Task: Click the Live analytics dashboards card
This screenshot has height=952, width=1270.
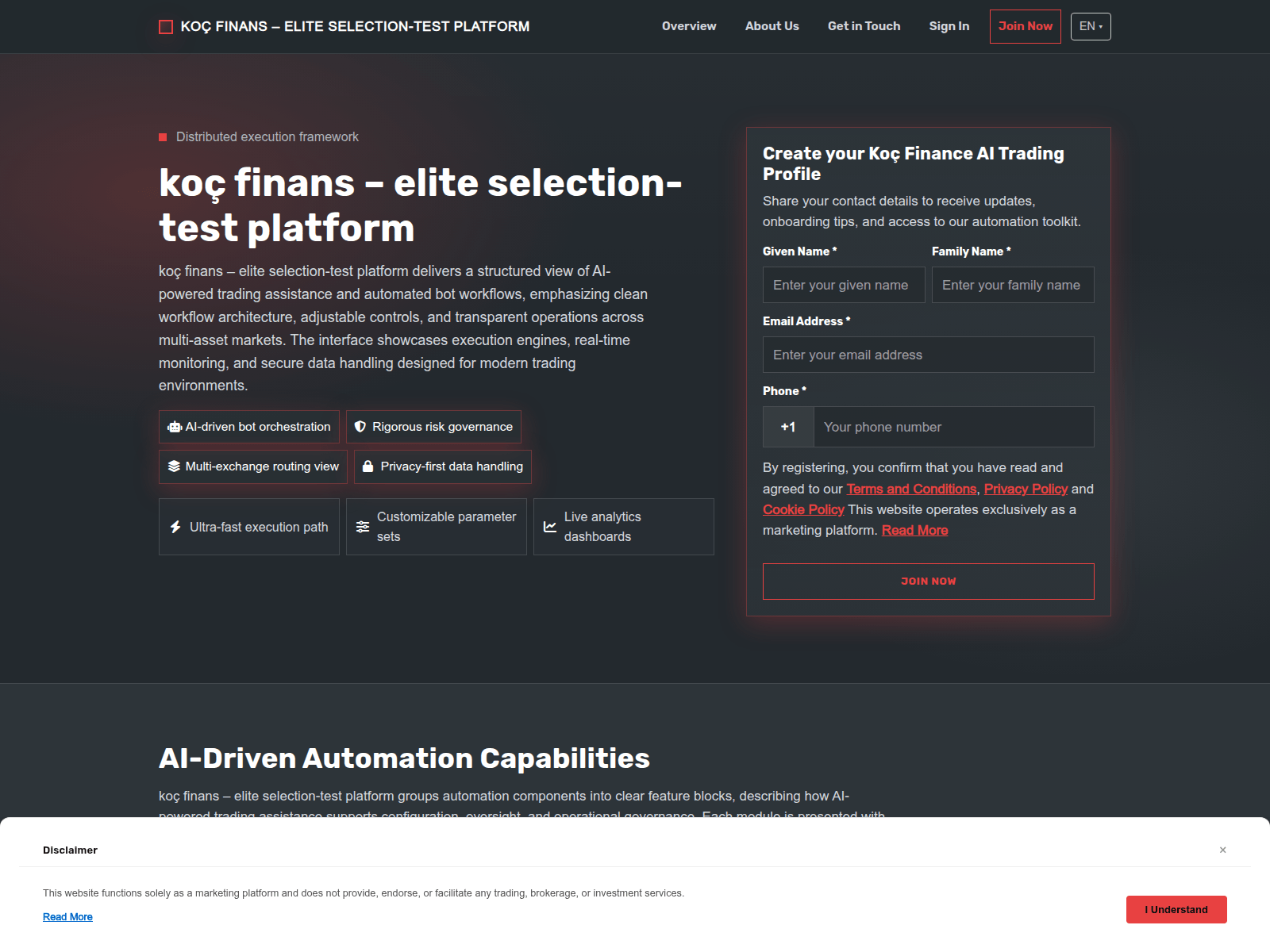Action: click(x=624, y=527)
